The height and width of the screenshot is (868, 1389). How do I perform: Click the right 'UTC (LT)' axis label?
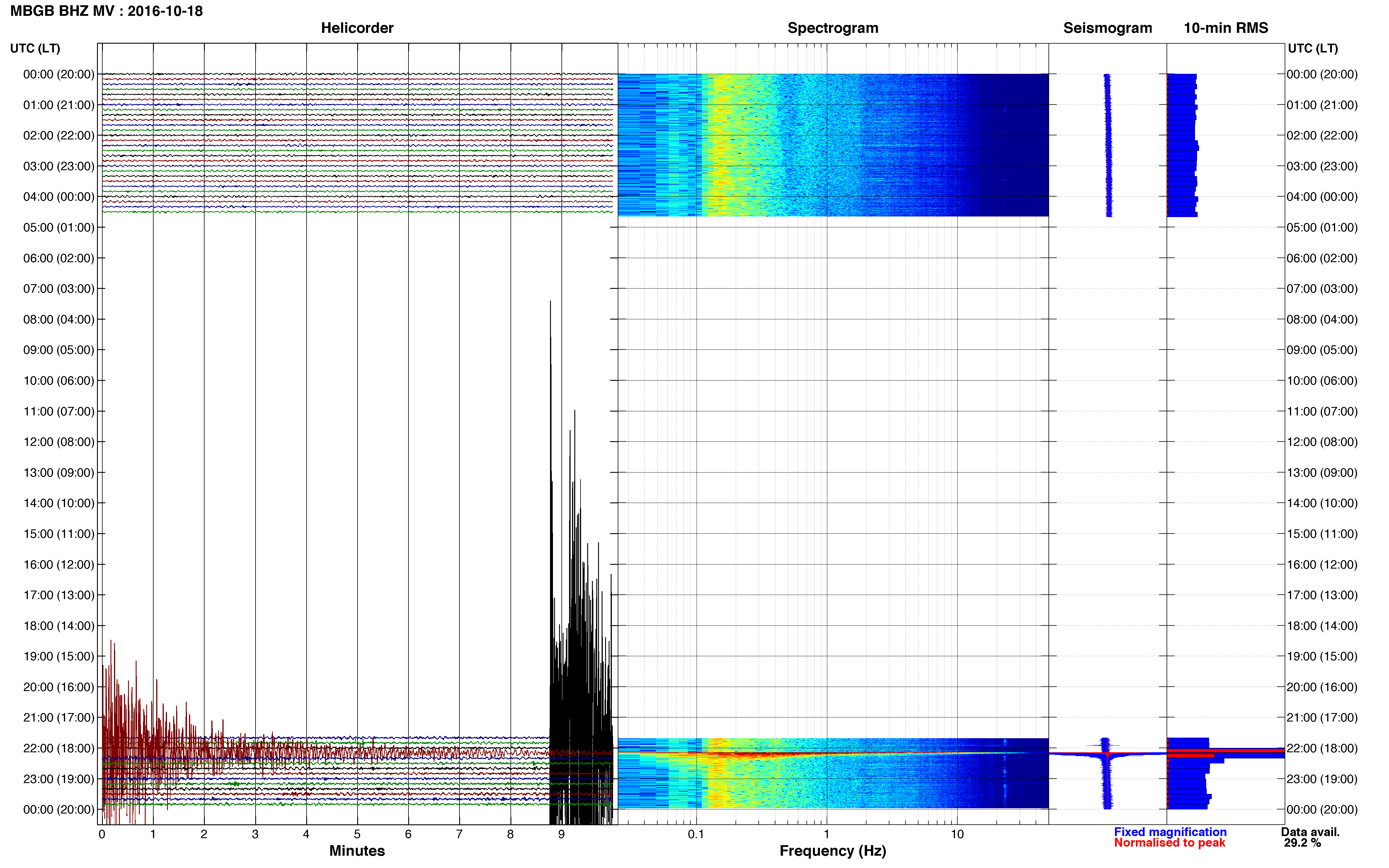click(x=1313, y=48)
